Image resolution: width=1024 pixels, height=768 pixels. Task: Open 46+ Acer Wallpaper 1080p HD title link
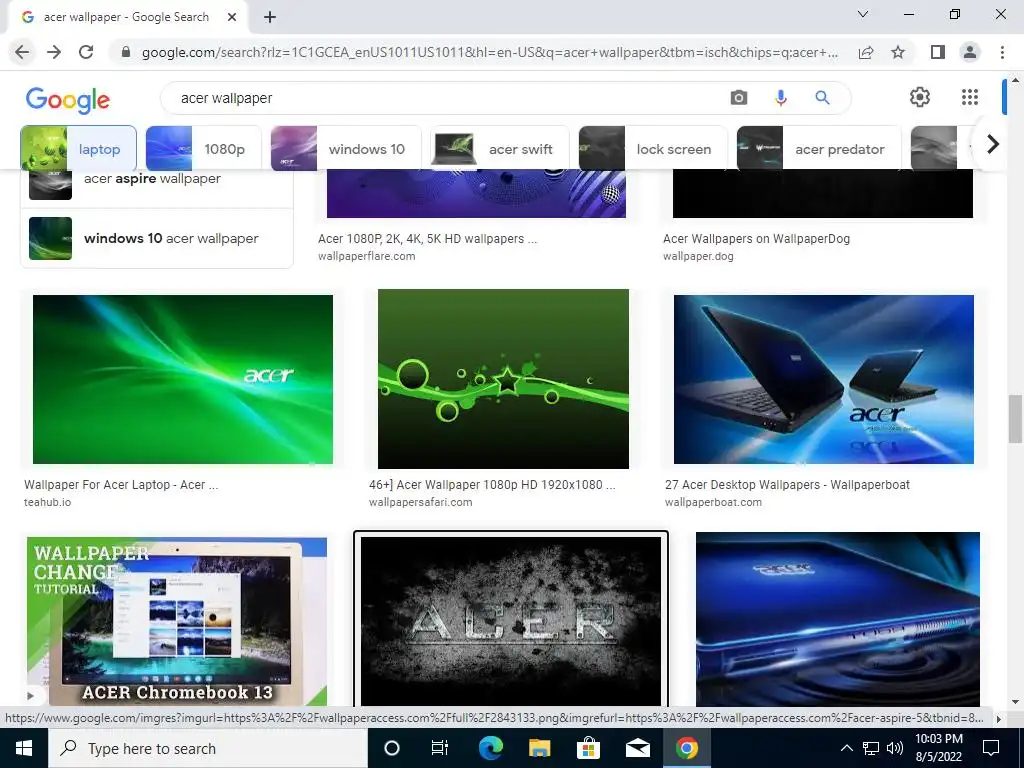[x=492, y=485]
